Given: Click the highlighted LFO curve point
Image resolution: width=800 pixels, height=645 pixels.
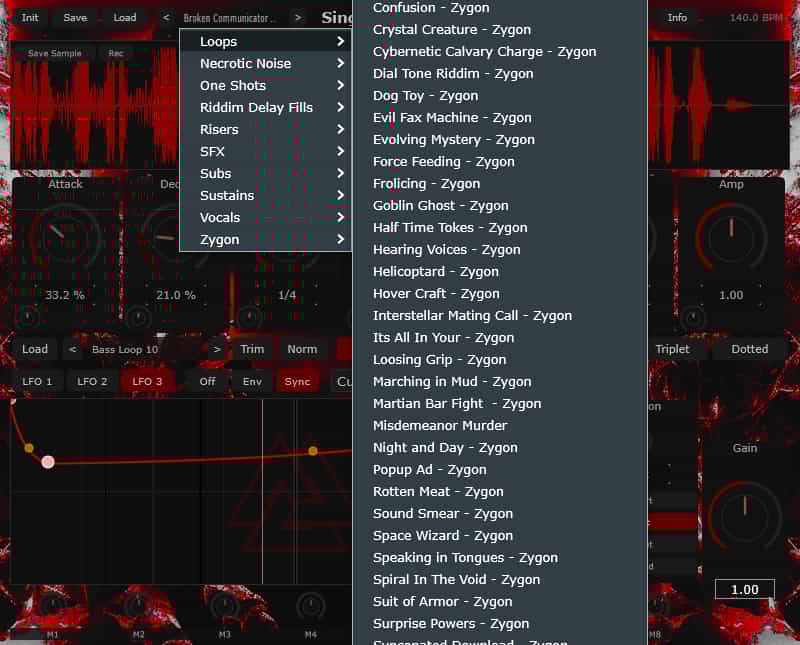Looking at the screenshot, I should coord(49,463).
